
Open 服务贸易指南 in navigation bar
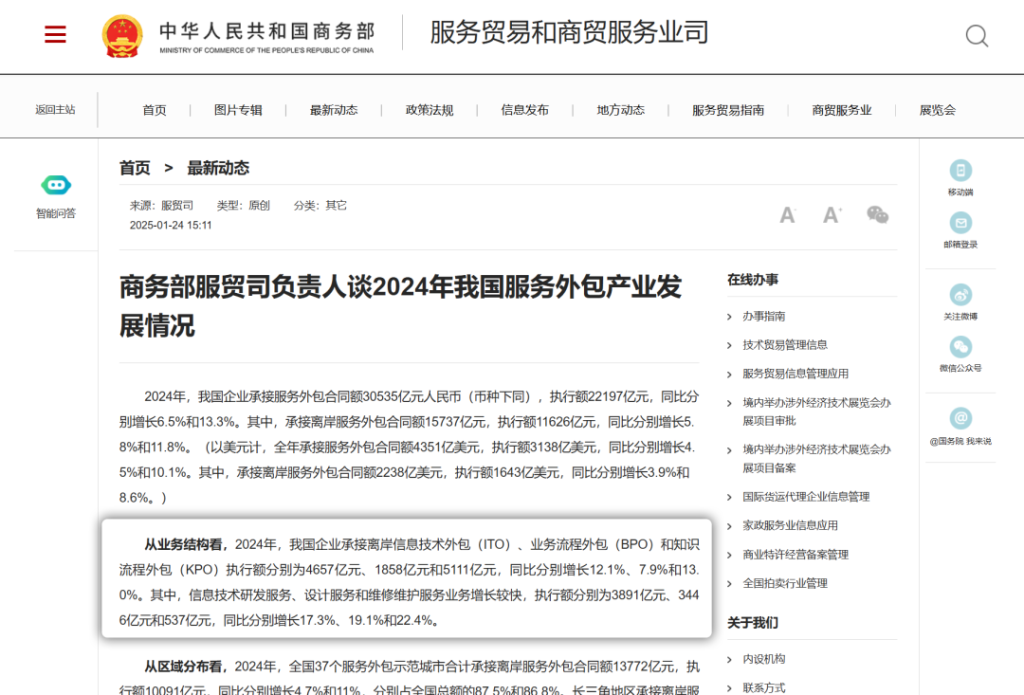728,110
